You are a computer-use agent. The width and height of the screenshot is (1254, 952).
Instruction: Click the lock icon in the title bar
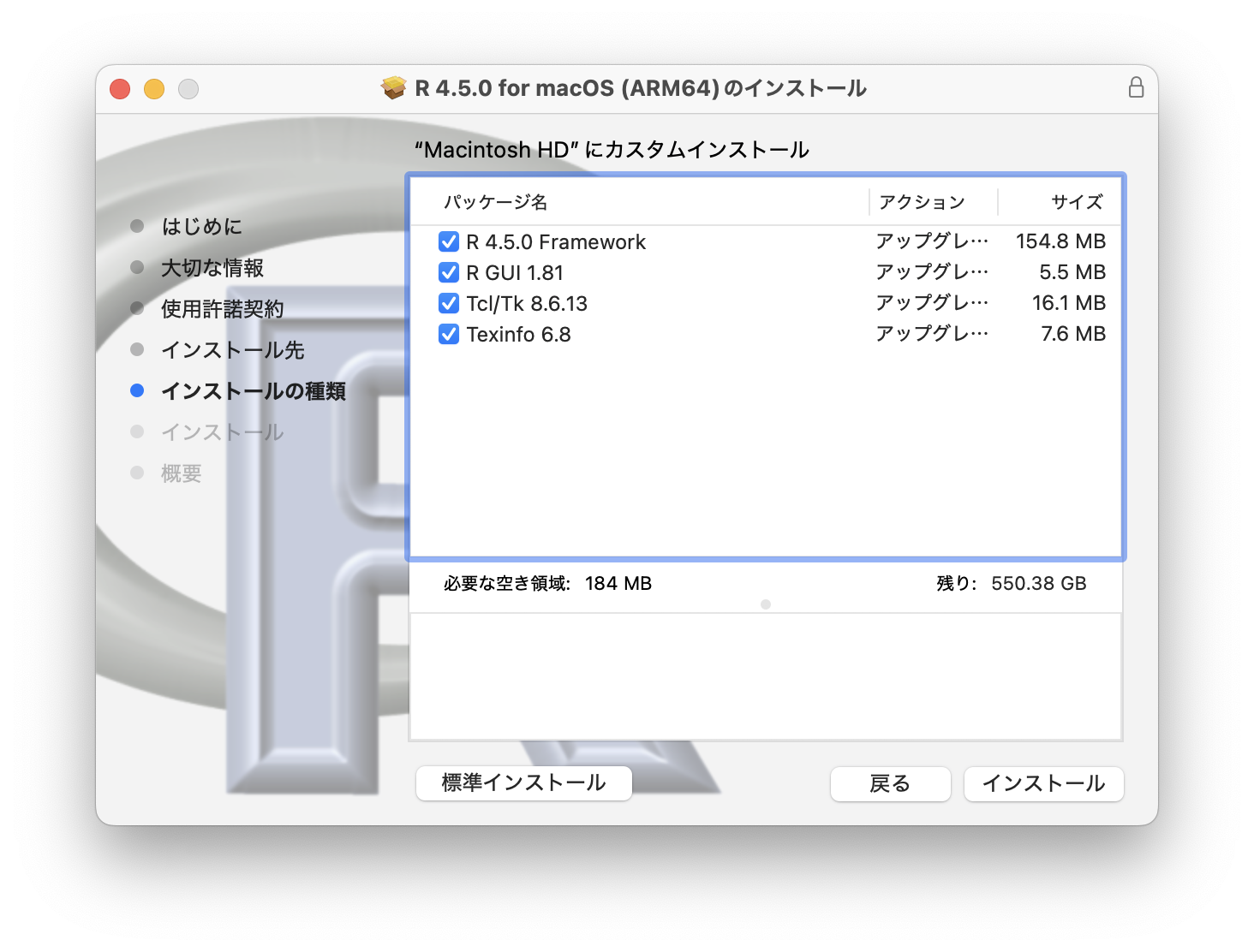1136,87
